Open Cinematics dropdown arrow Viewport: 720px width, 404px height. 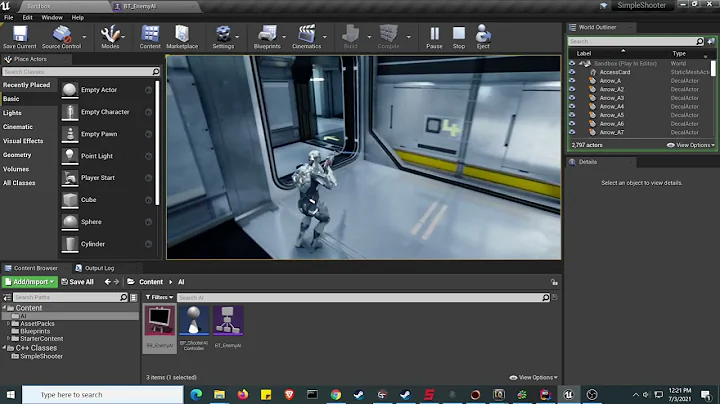click(x=325, y=37)
